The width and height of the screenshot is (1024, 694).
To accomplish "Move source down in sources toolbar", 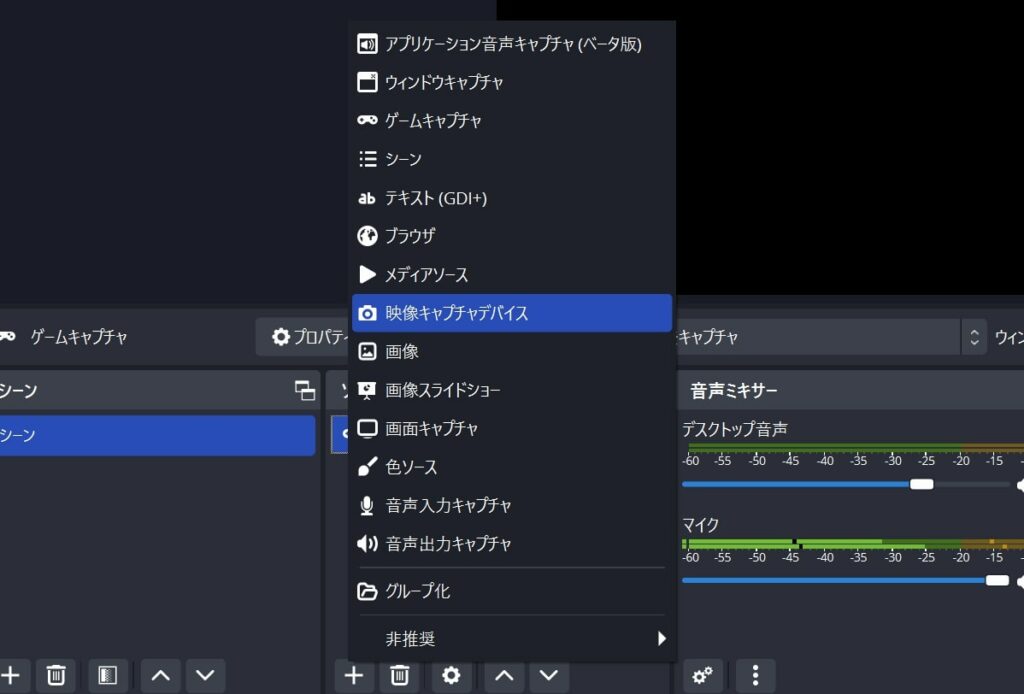I will [549, 675].
